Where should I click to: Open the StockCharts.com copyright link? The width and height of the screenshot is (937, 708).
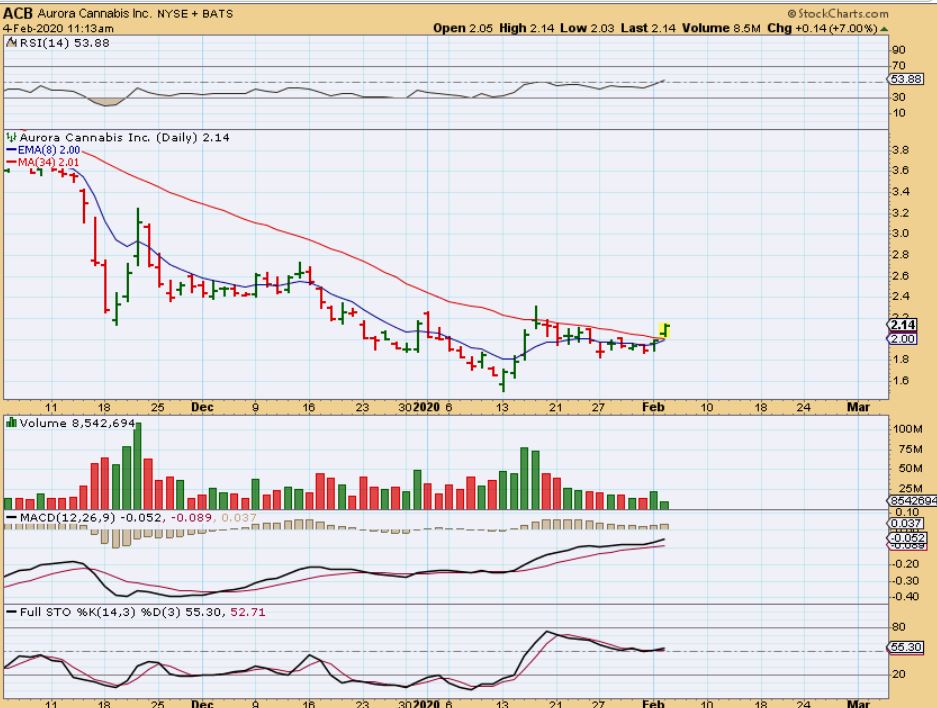(x=838, y=13)
